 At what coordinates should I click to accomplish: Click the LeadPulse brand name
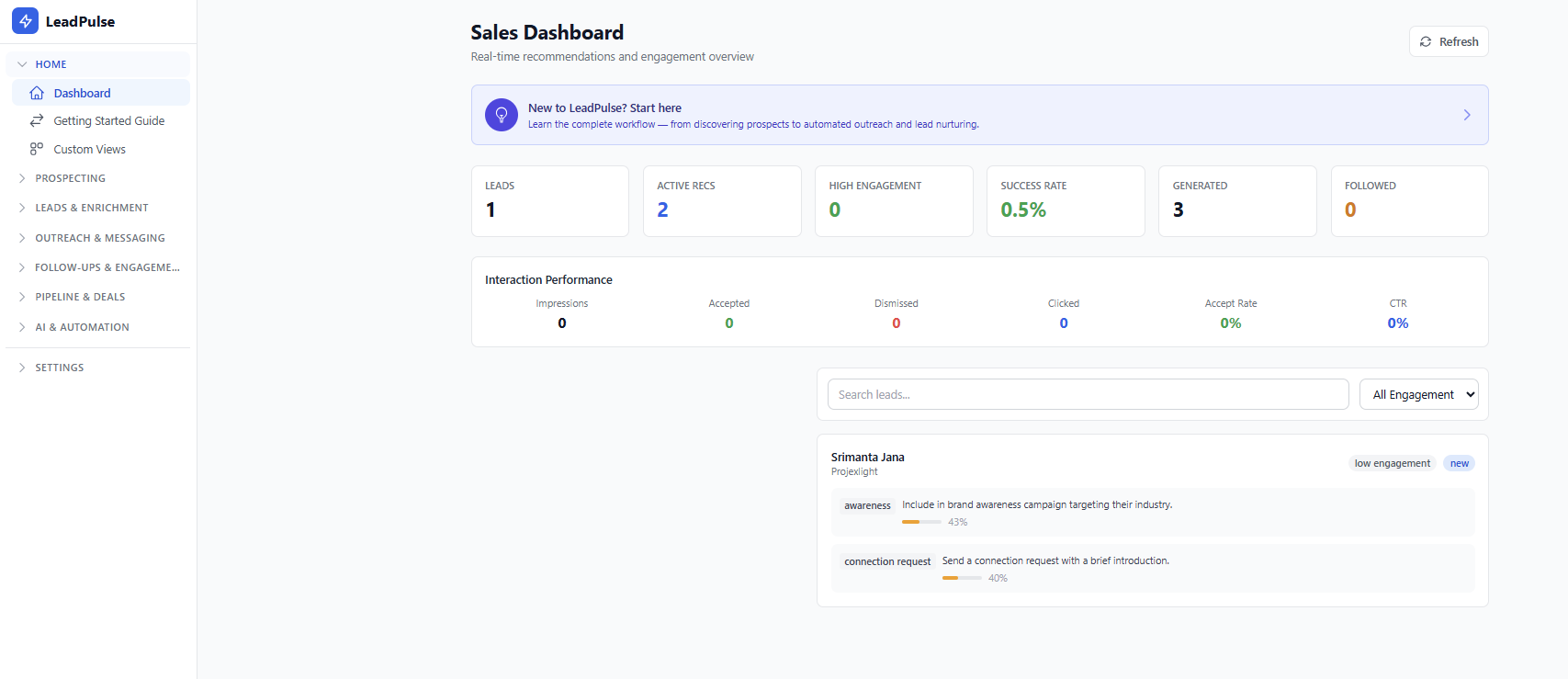(x=80, y=21)
